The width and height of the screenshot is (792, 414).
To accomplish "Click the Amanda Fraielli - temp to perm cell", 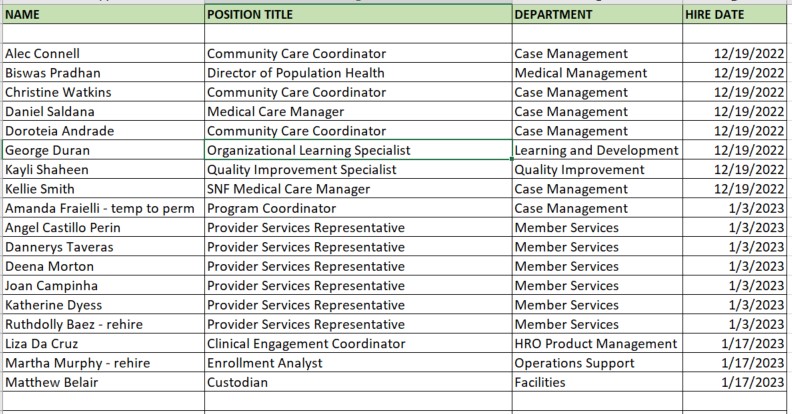I will [x=104, y=208].
